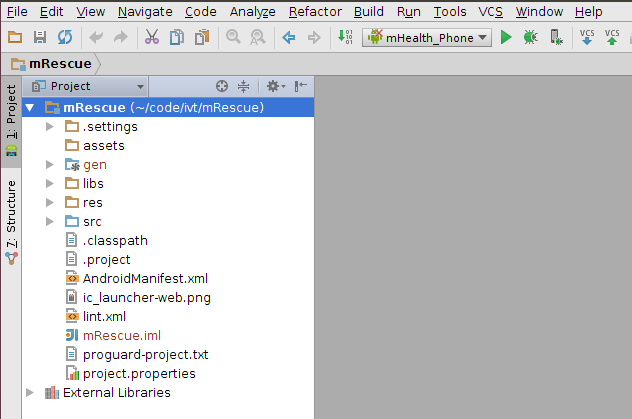Open the Build menu
Viewport: 632px width, 419px height.
(369, 12)
